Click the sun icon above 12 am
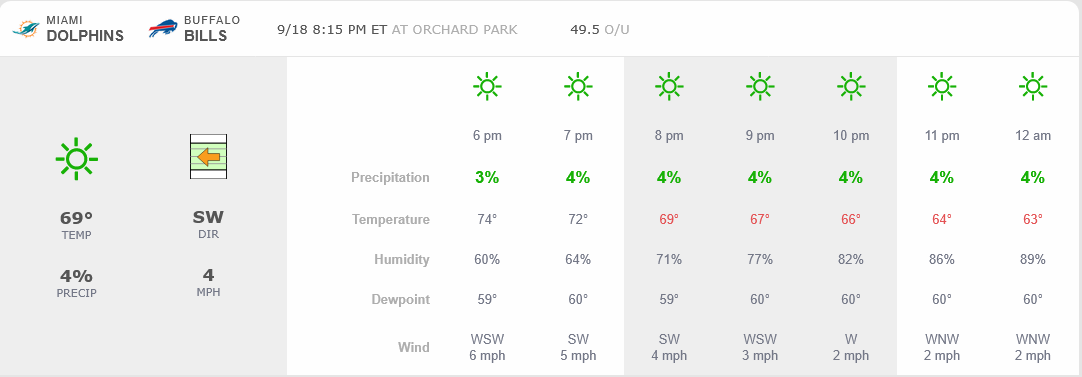Image resolution: width=1082 pixels, height=377 pixels. (x=1033, y=86)
